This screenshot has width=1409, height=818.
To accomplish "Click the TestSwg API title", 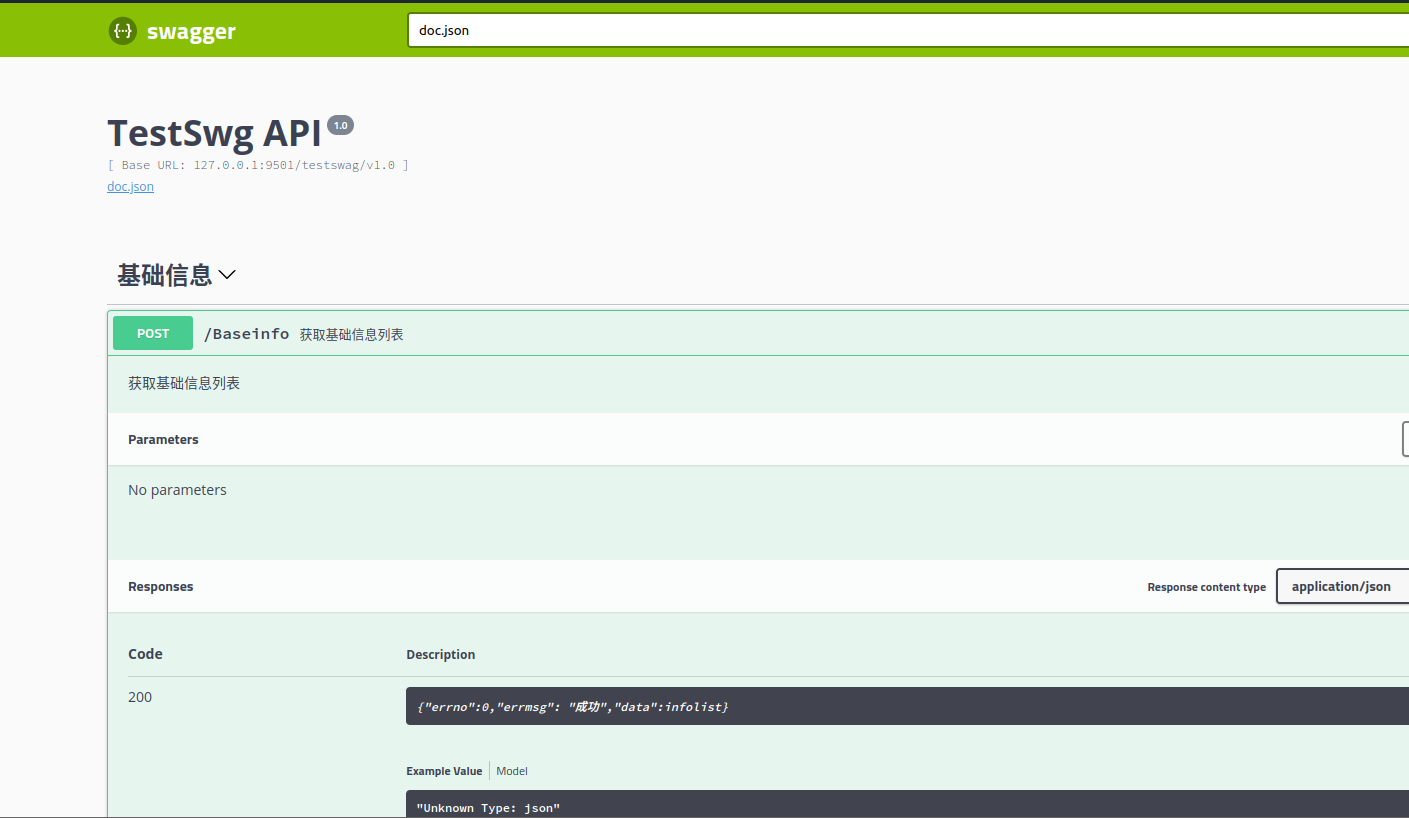I will (x=214, y=133).
